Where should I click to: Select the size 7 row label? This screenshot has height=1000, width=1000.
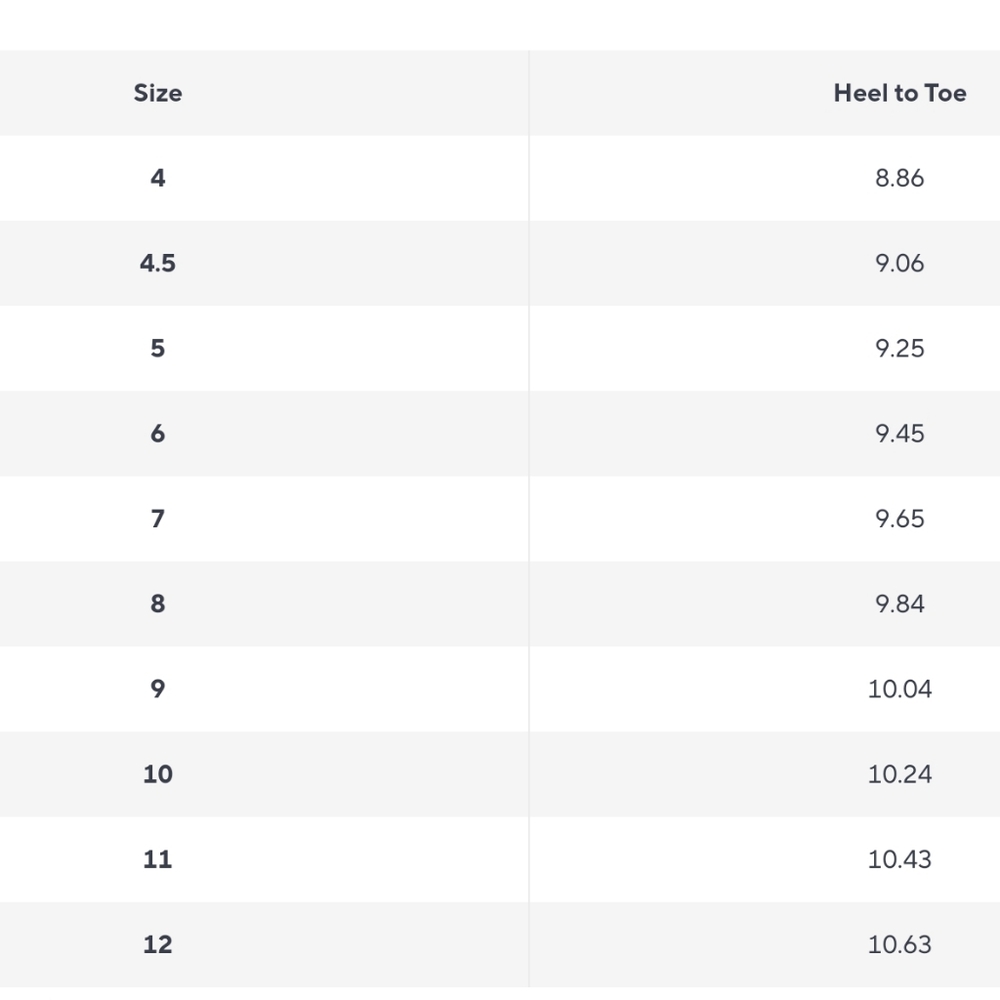(x=158, y=518)
